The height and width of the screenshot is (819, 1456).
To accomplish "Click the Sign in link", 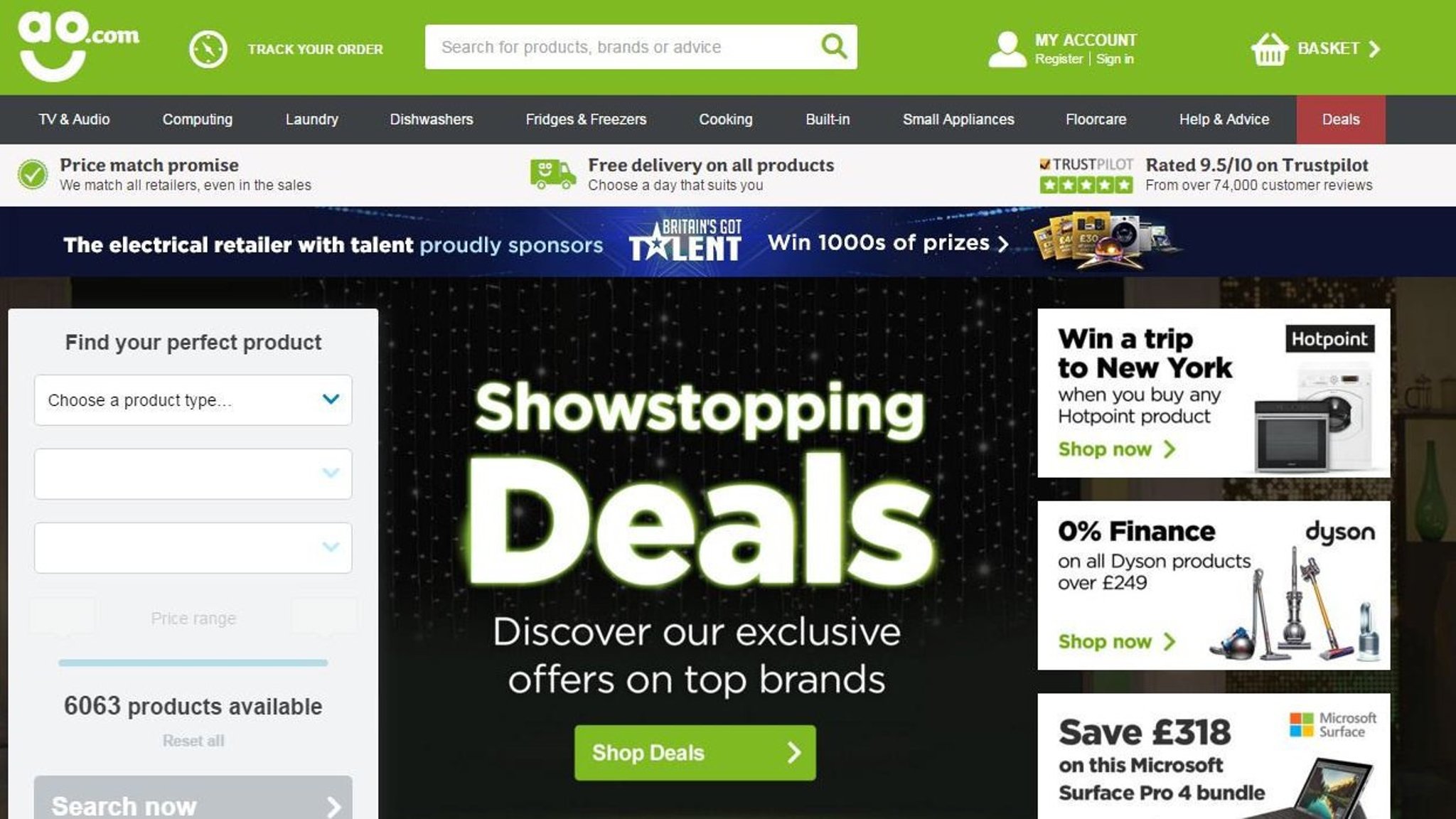I will point(1115,59).
